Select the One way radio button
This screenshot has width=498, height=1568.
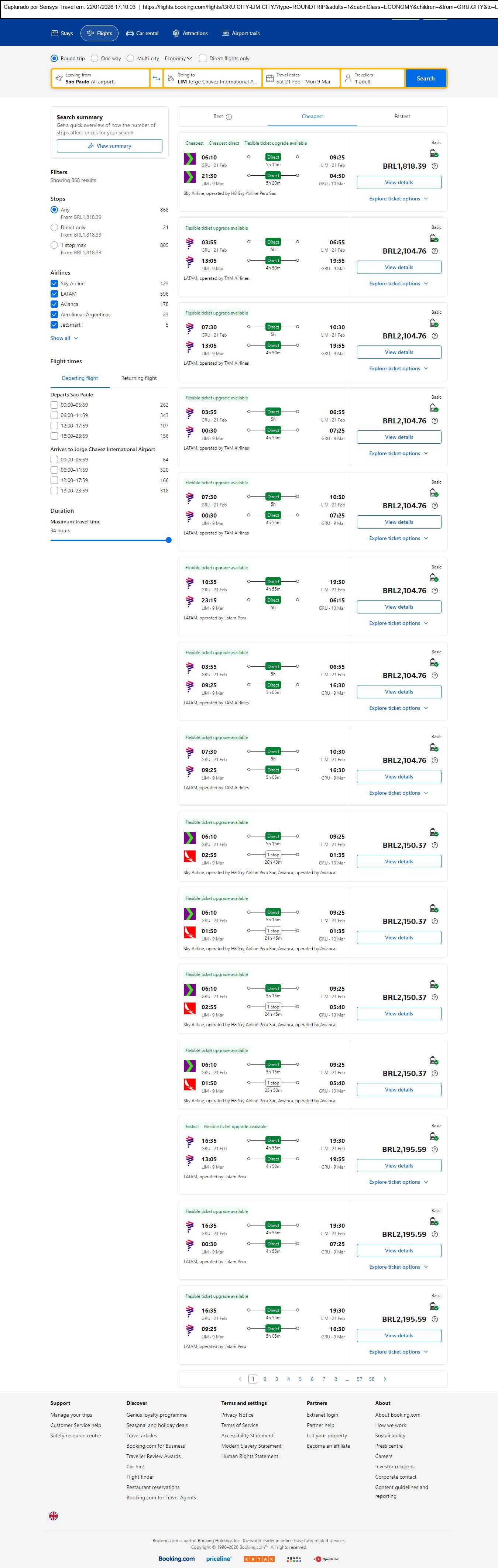coord(95,58)
